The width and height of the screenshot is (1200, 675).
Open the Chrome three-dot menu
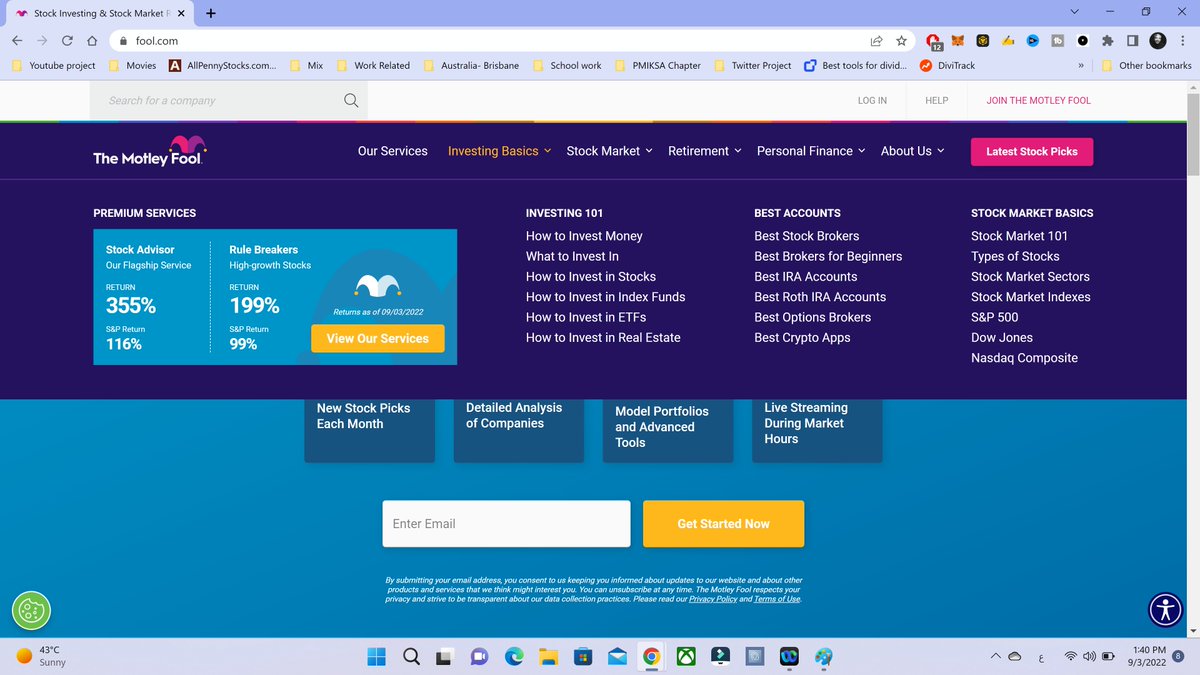pos(1183,41)
